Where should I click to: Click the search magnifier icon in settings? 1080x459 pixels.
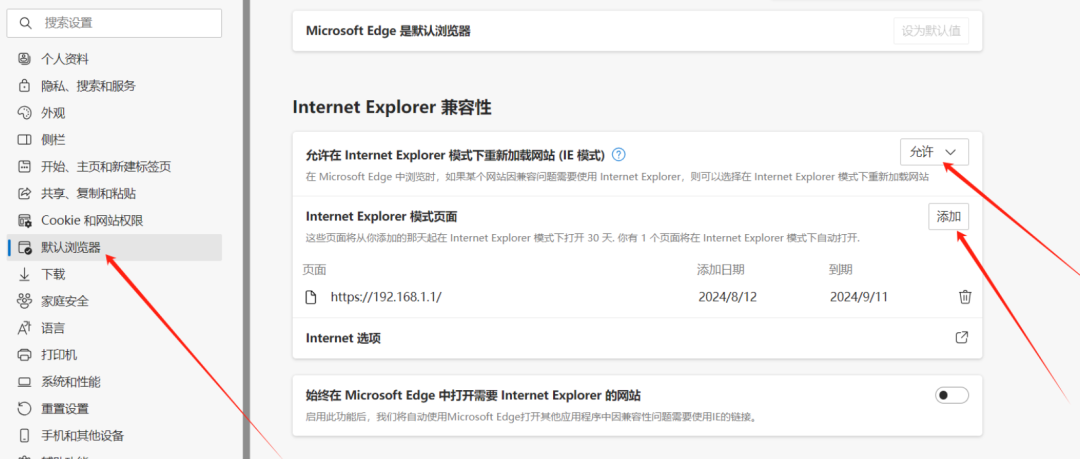[25, 23]
